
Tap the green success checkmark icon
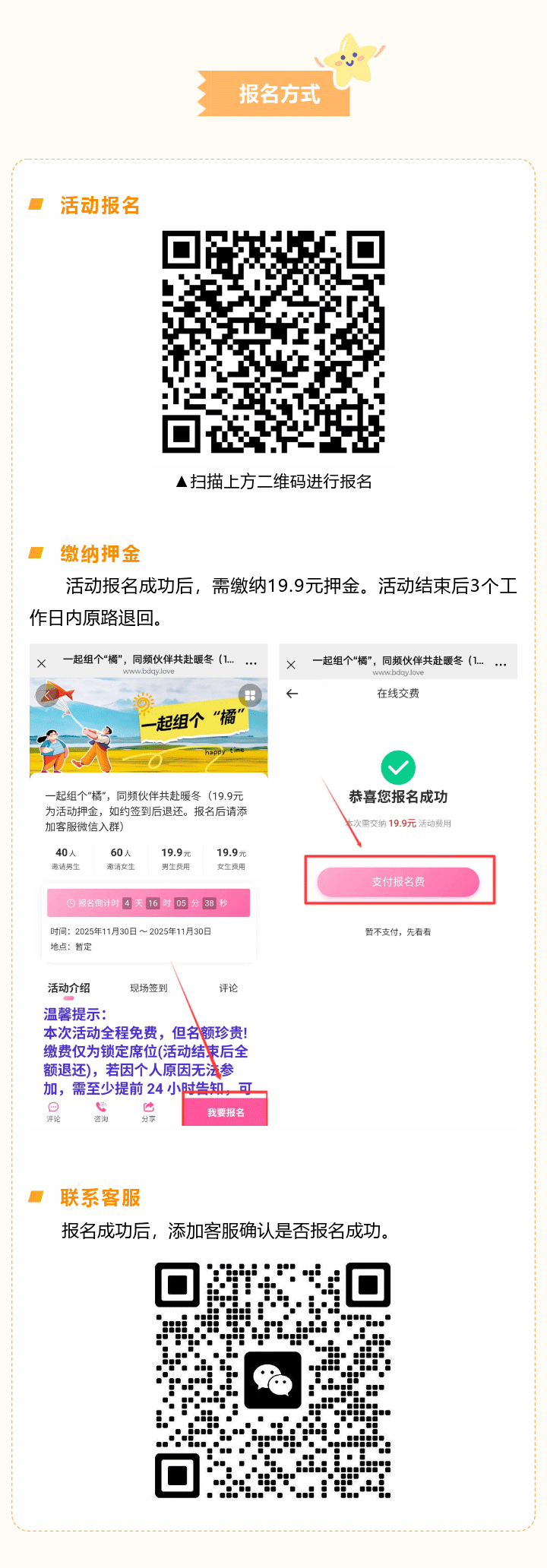click(x=398, y=767)
